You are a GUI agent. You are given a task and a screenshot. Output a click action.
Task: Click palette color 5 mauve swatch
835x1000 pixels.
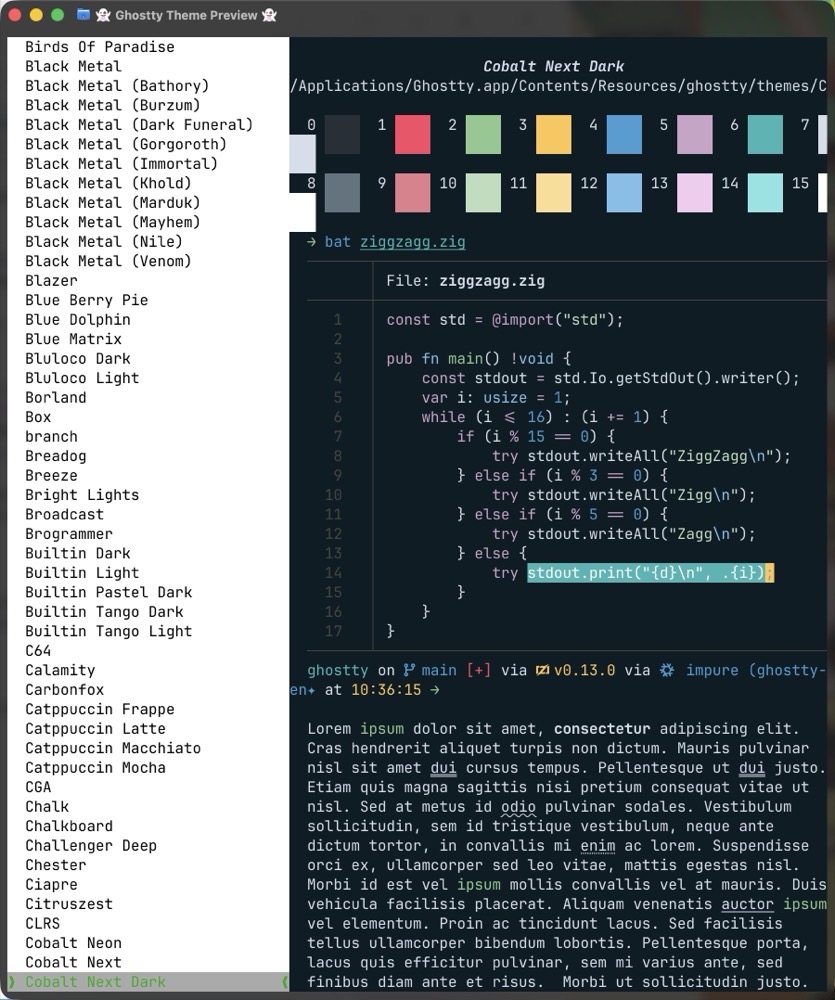tap(695, 135)
